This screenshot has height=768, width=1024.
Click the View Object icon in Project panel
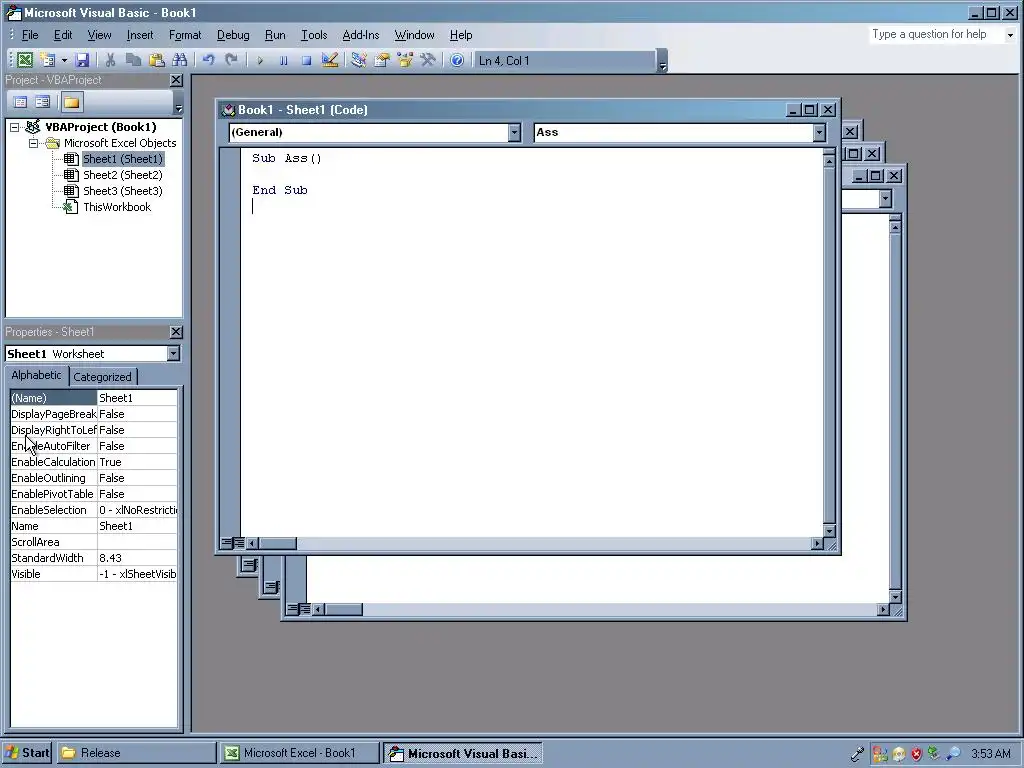42,102
